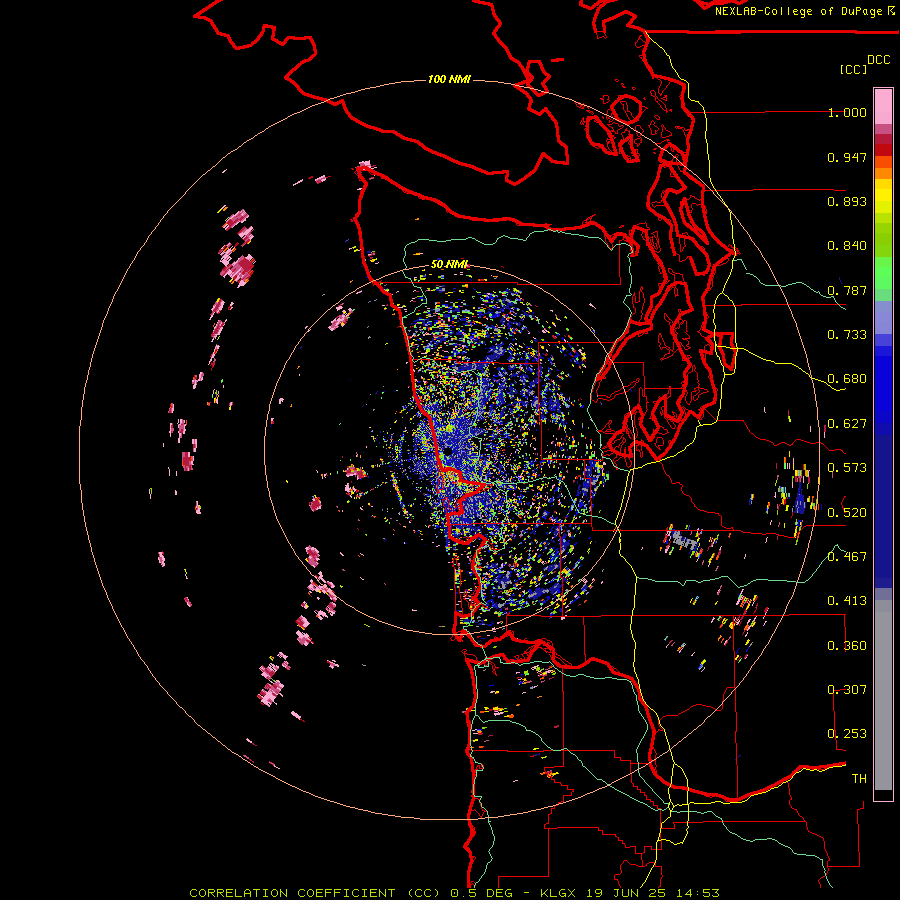Click the black radar site dot

tap(447, 452)
